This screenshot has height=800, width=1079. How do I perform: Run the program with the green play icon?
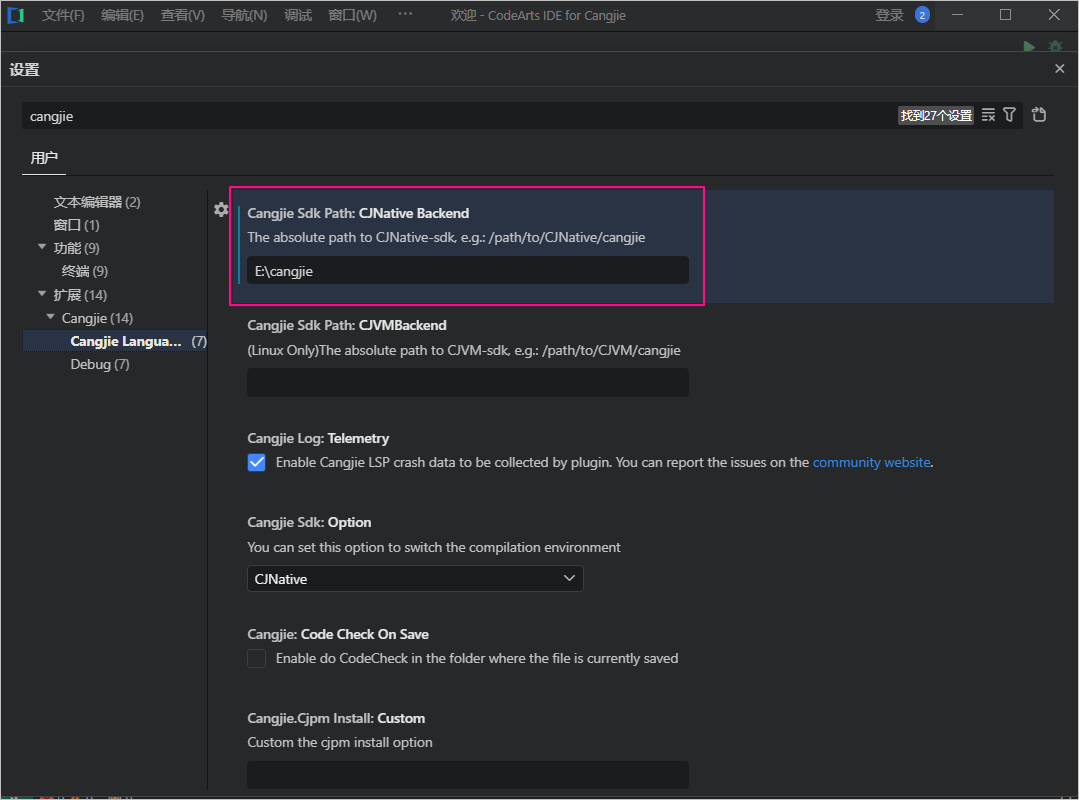(1029, 46)
